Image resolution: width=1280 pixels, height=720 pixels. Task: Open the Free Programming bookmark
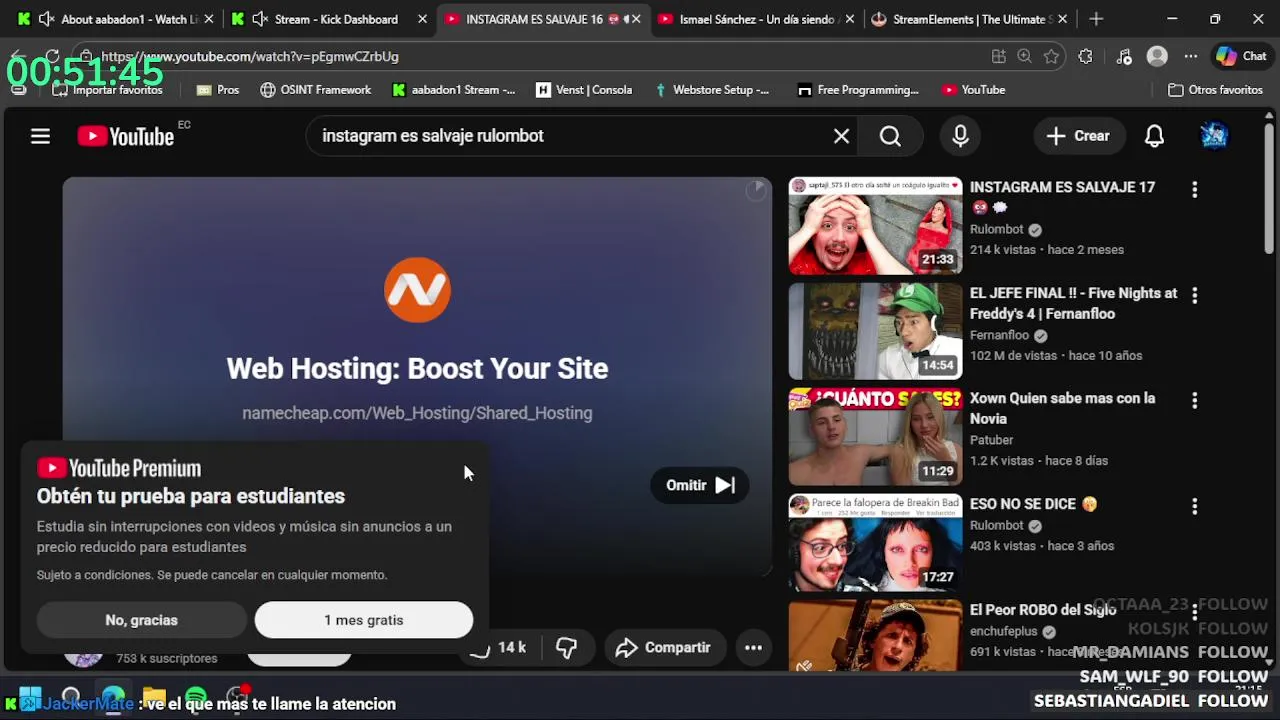point(858,90)
